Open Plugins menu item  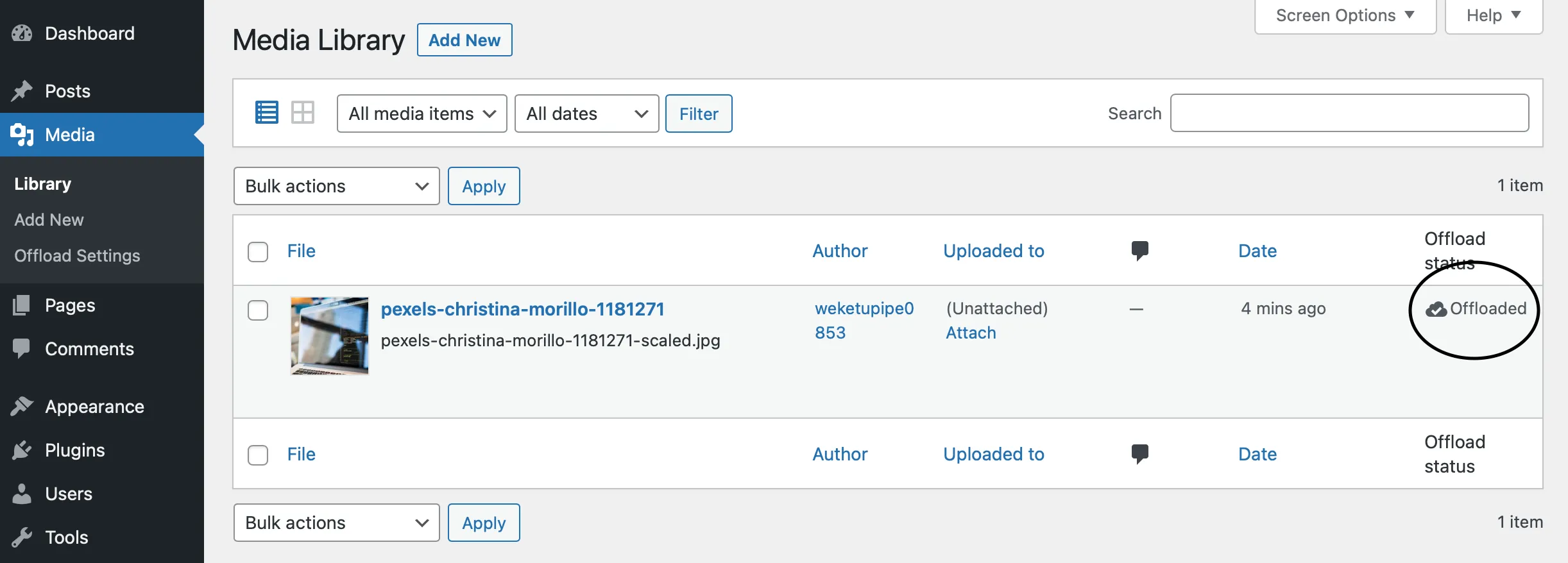coord(102,450)
